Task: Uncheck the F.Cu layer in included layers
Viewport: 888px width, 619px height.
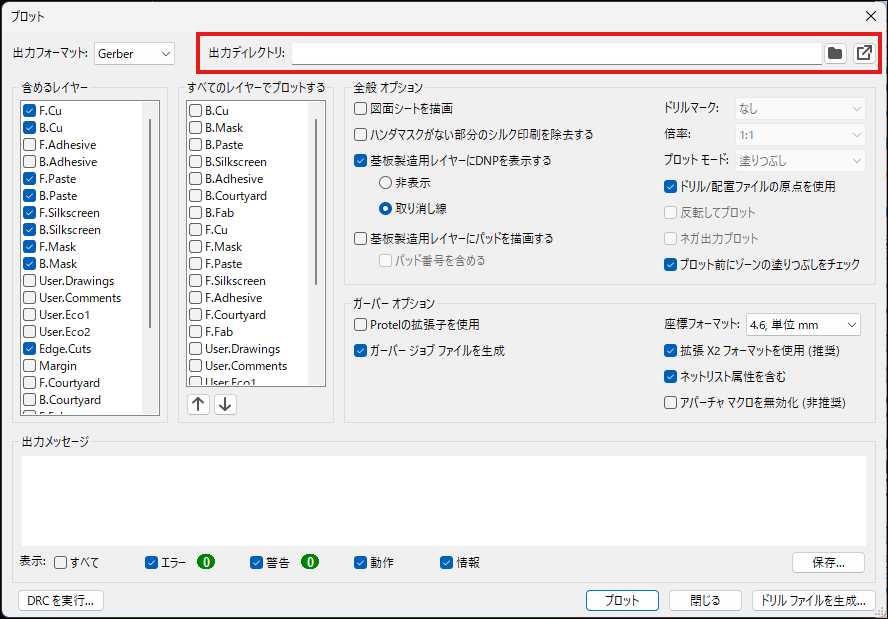Action: (x=30, y=111)
